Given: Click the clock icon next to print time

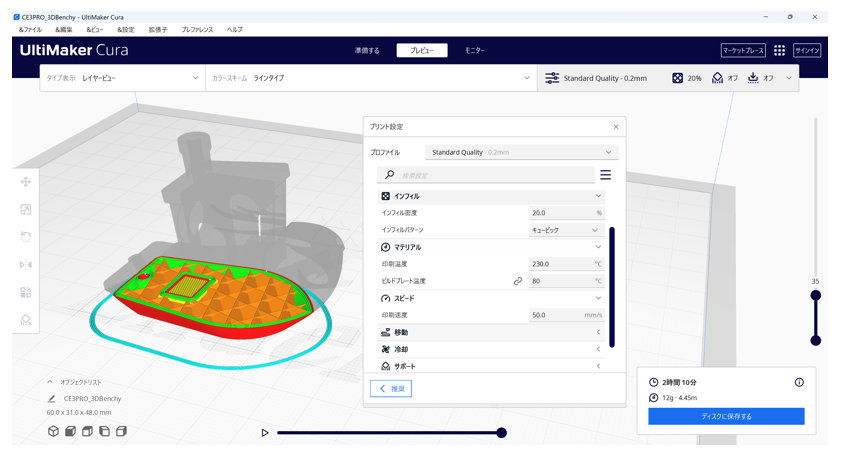Looking at the screenshot, I should tap(653, 382).
